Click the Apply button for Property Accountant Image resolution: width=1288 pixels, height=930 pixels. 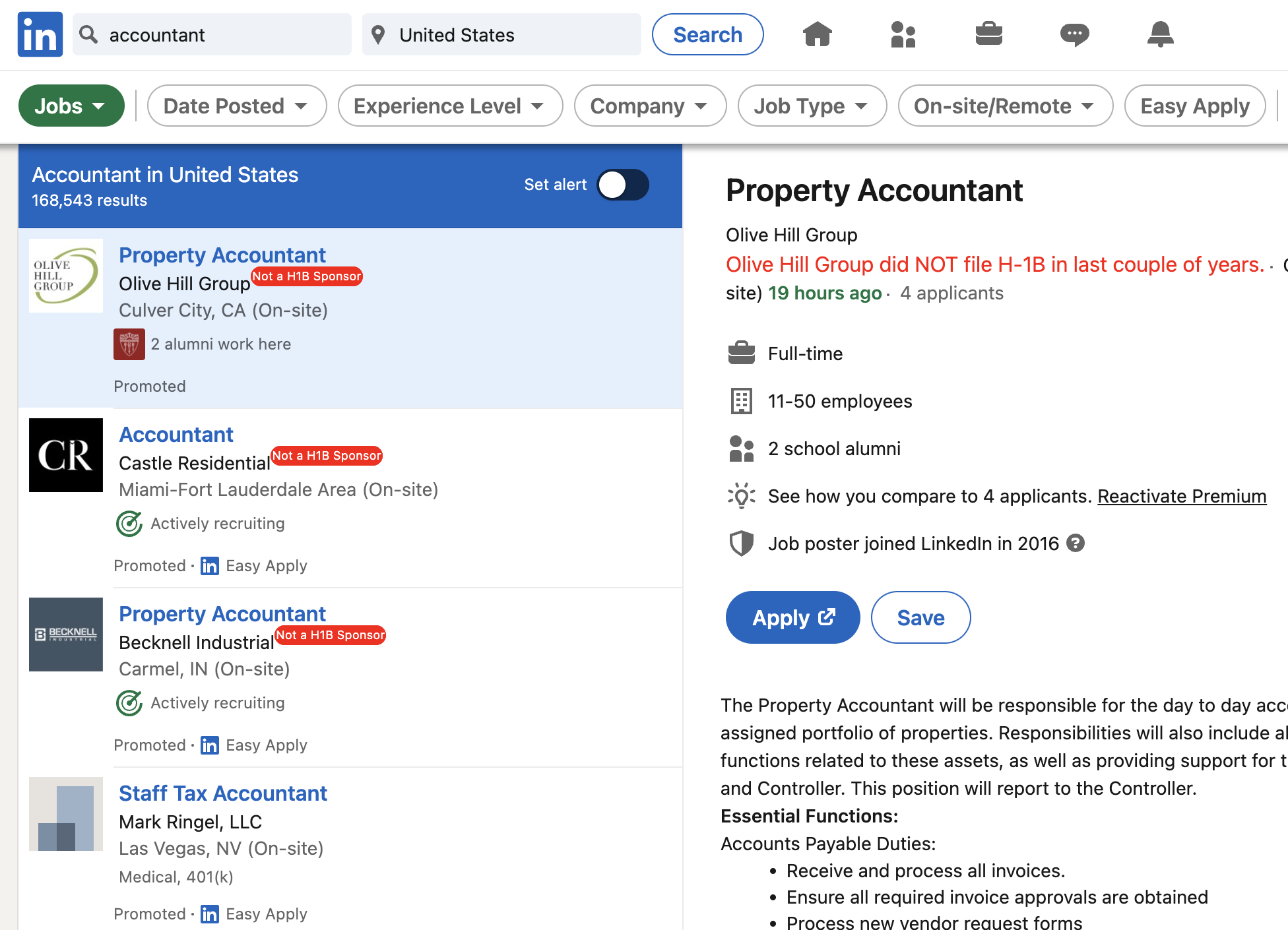pyautogui.click(x=792, y=617)
